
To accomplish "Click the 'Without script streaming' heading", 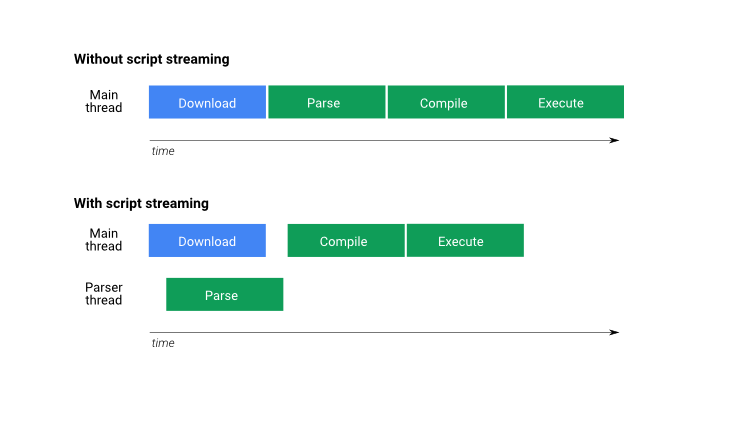I will (x=152, y=59).
